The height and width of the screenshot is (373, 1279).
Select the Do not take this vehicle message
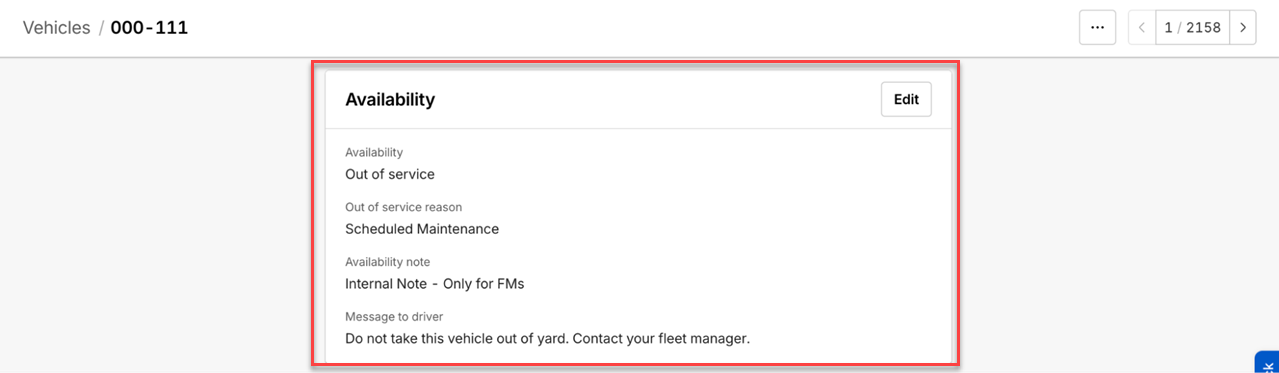[548, 339]
